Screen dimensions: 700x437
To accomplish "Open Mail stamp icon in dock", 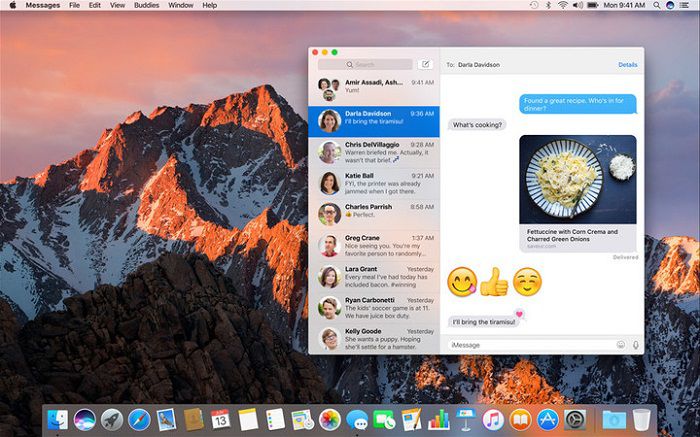I will pos(167,420).
